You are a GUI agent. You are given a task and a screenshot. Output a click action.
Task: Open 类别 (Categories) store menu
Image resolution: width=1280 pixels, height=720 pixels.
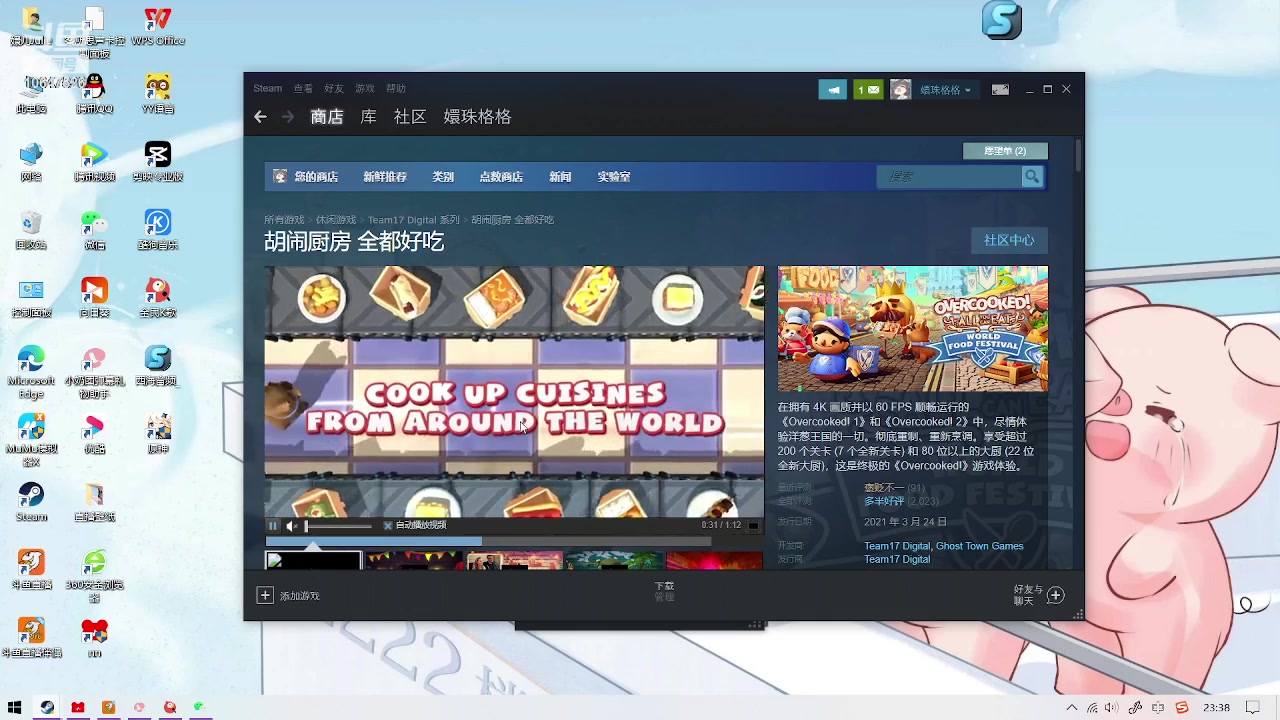(443, 177)
